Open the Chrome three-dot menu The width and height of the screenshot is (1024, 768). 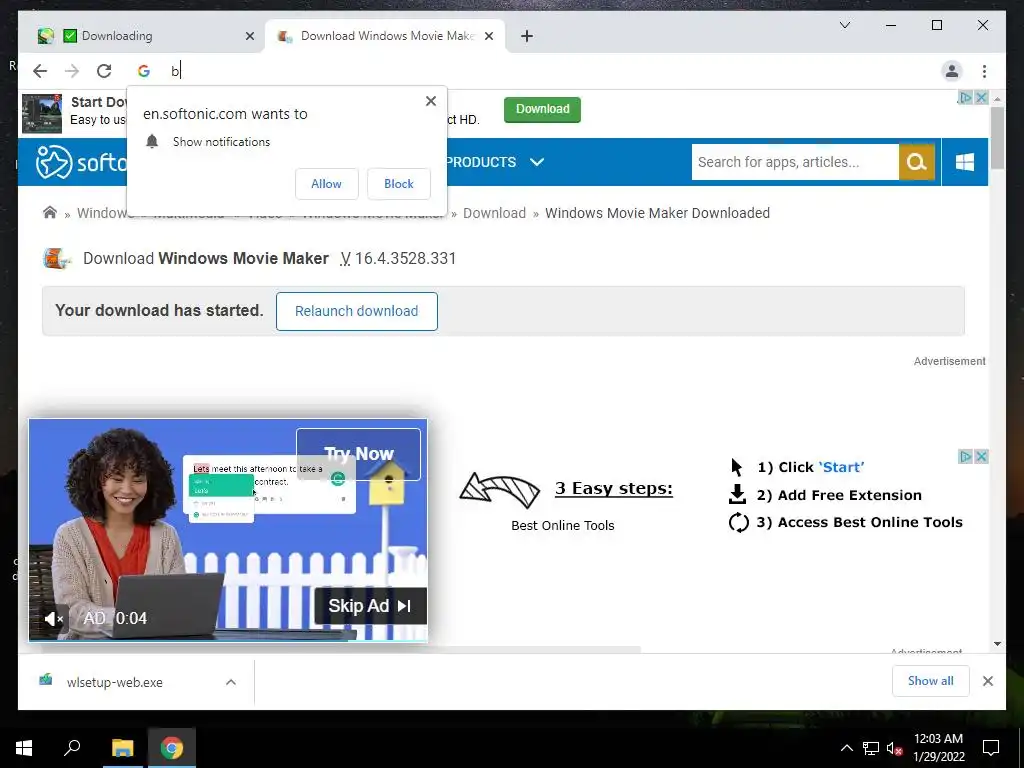(x=984, y=71)
